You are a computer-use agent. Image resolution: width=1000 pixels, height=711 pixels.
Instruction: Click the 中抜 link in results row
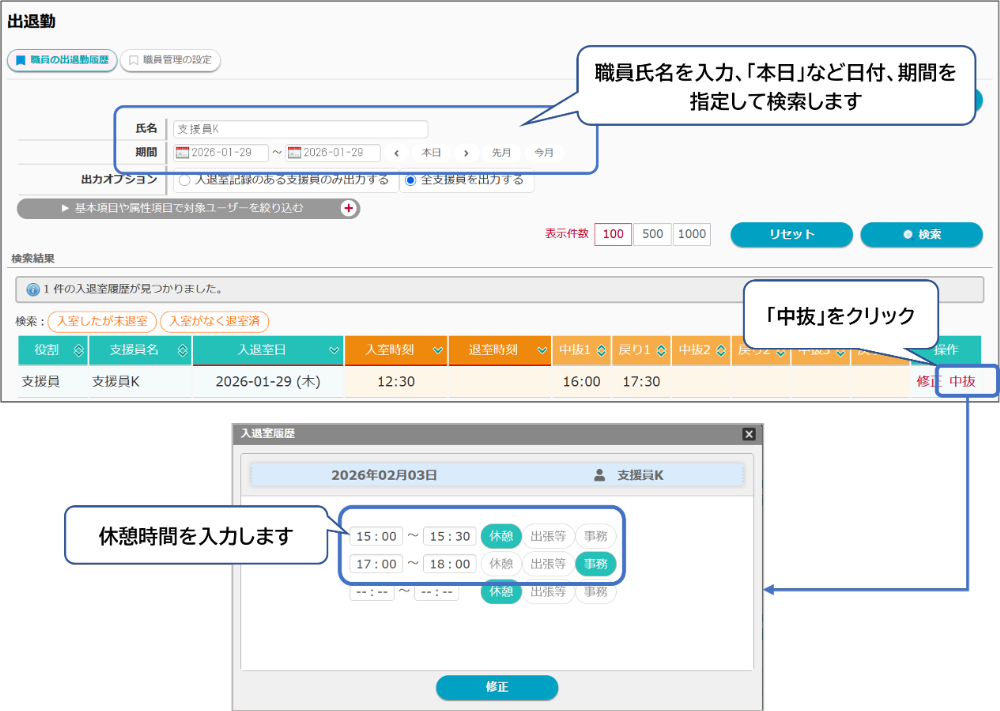tap(962, 381)
